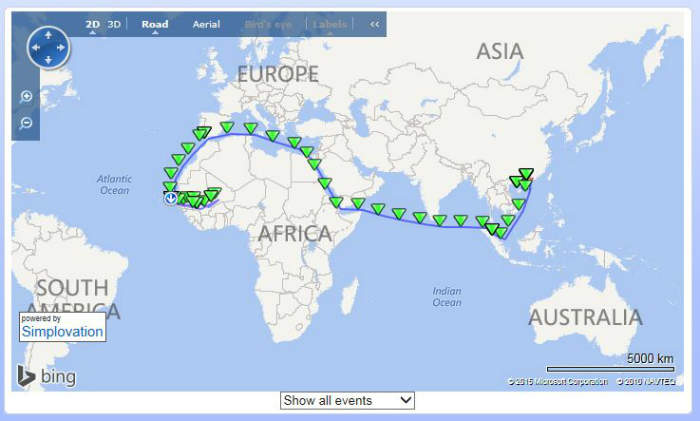This screenshot has width=700, height=421.
Task: Click the blue circular start marker in West Africa
Action: pyautogui.click(x=170, y=199)
